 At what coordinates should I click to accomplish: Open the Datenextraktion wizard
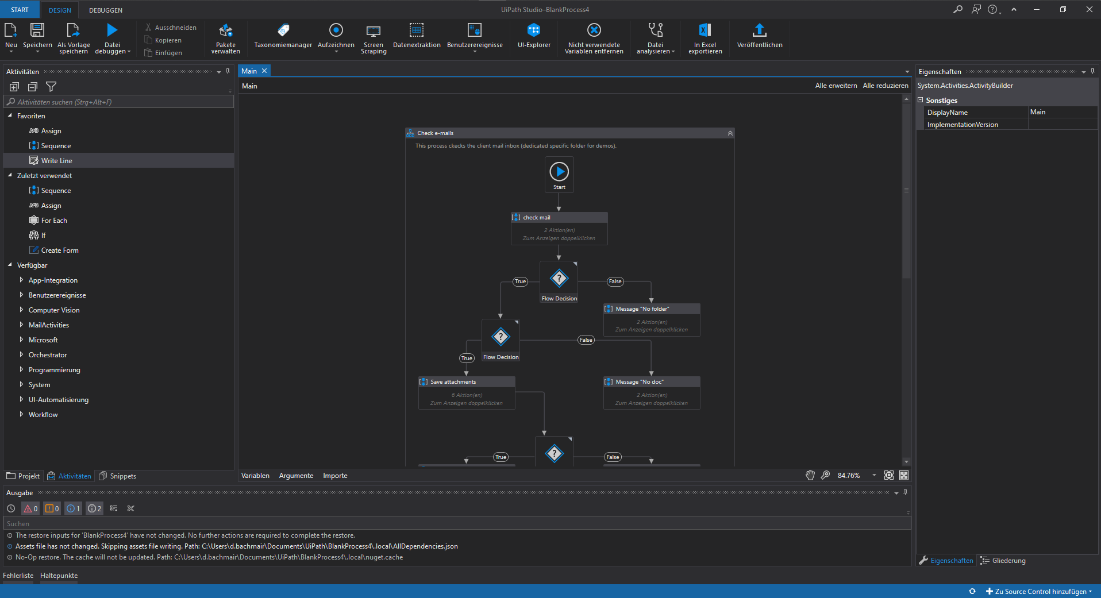[416, 36]
